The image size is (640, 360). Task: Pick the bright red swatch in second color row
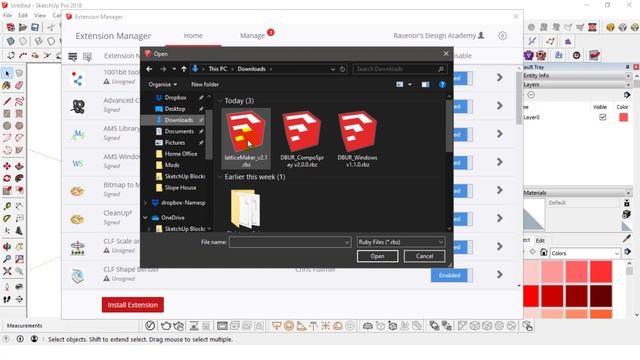pos(531,296)
